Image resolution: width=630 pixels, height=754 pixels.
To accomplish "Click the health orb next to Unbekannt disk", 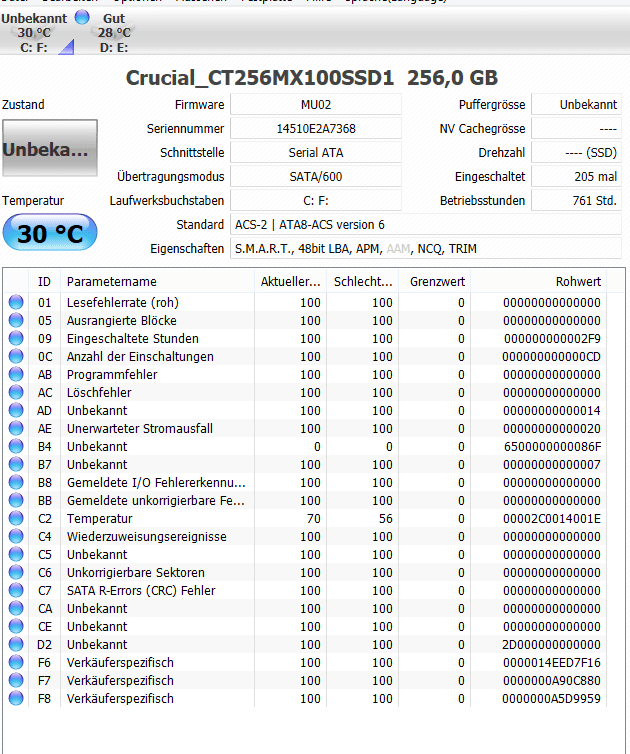I will 82,17.
